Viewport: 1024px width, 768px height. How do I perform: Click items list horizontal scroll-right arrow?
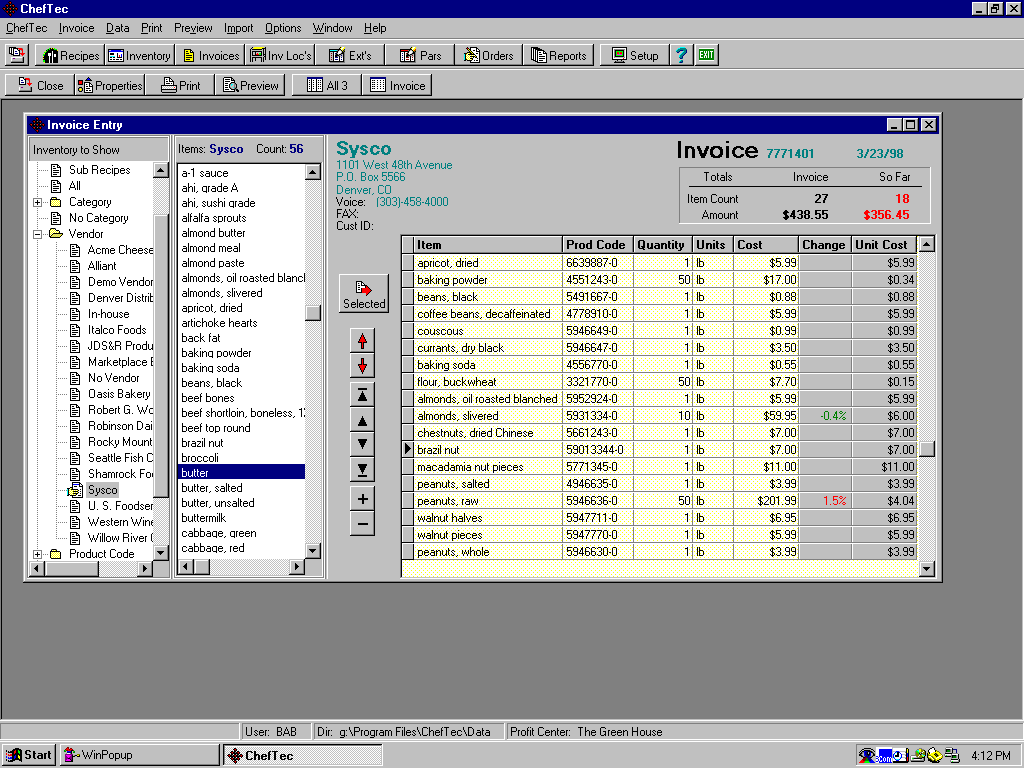(297, 566)
